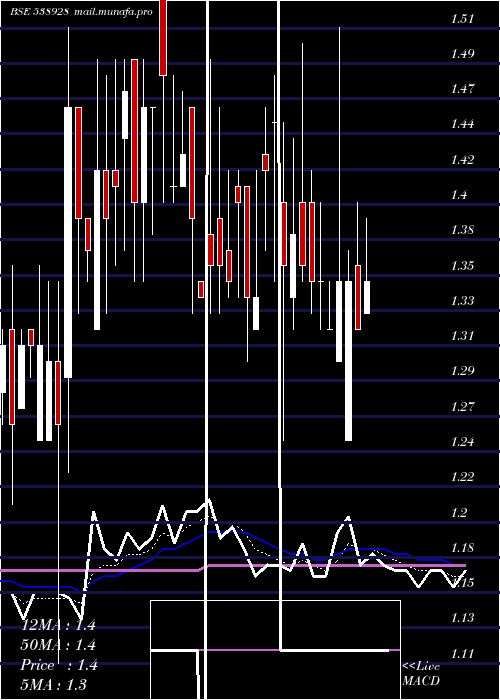Screen dimensions: 500x700
Task: Click the 1.4 price axis label
Action: coord(459,195)
